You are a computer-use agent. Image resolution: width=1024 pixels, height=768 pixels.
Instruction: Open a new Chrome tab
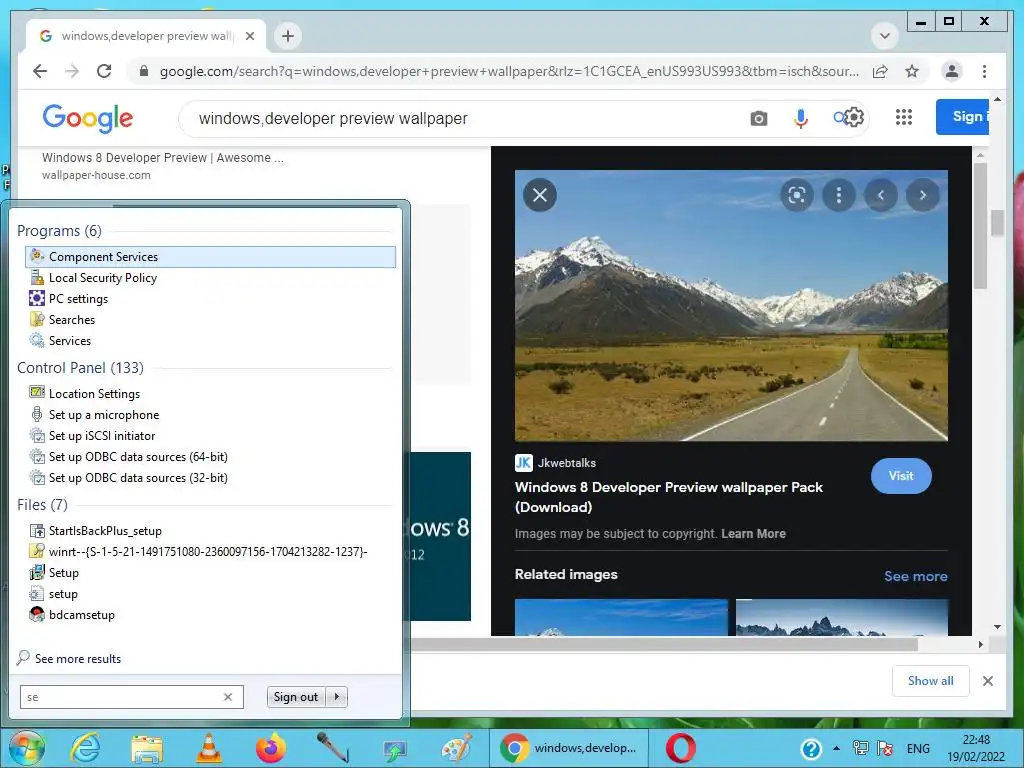[x=288, y=36]
